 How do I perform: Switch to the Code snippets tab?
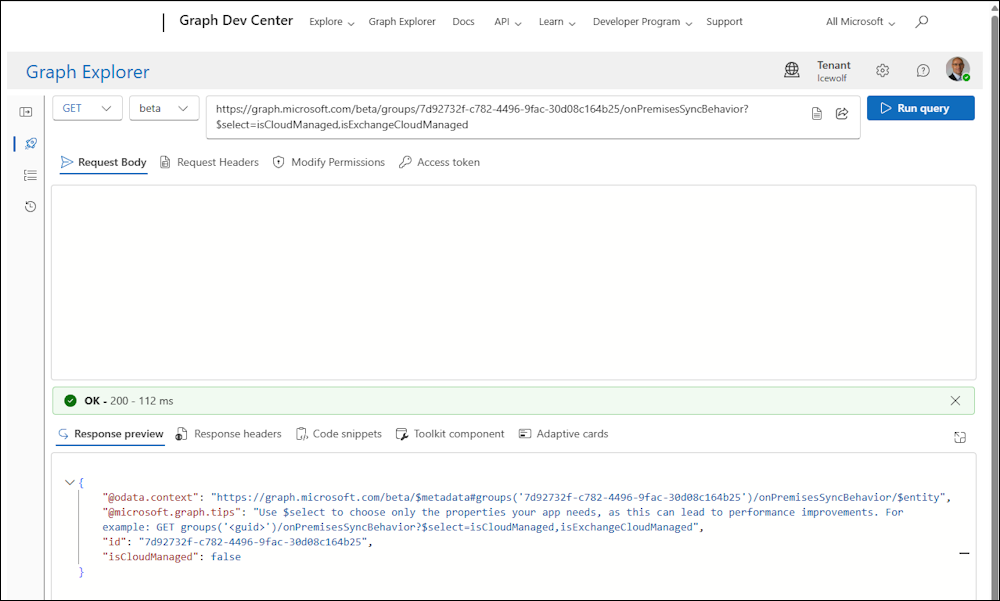coord(339,434)
